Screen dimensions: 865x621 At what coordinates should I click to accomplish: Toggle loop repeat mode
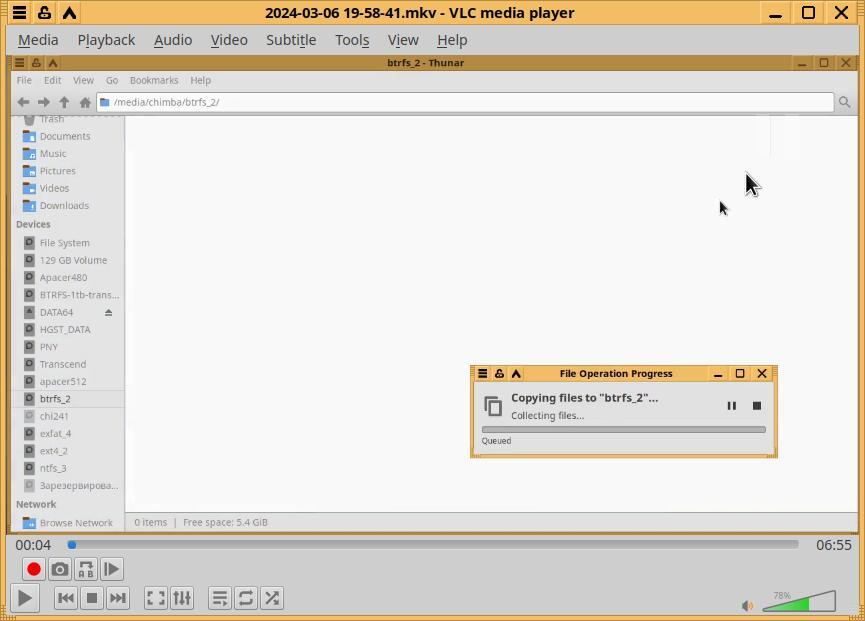point(246,598)
